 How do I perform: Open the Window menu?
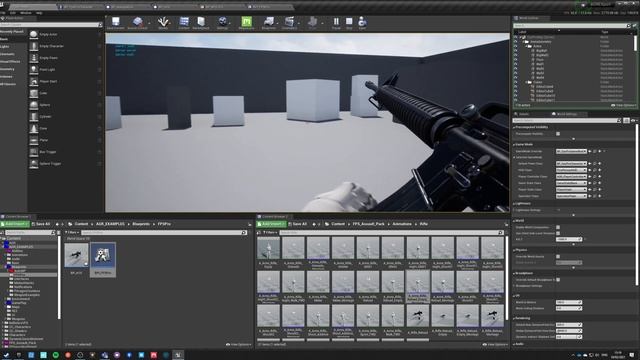(x=25, y=13)
